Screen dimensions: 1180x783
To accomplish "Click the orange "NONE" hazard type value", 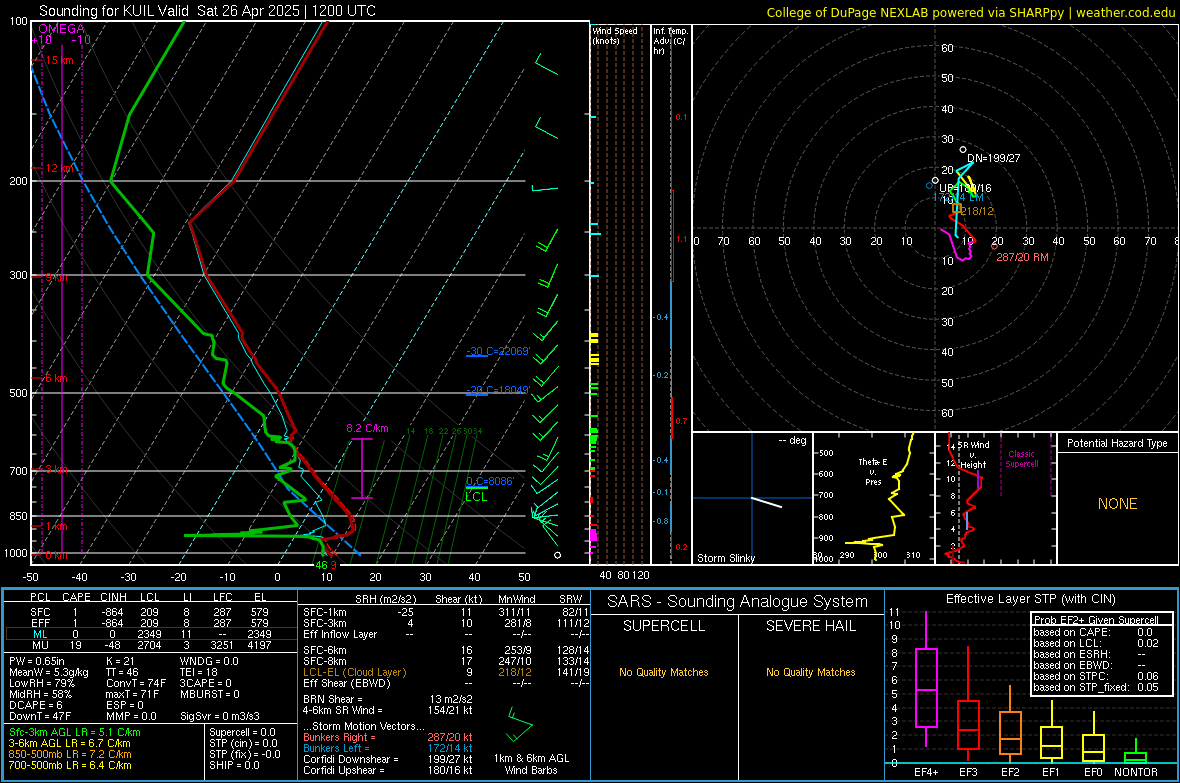I will 1118,504.
